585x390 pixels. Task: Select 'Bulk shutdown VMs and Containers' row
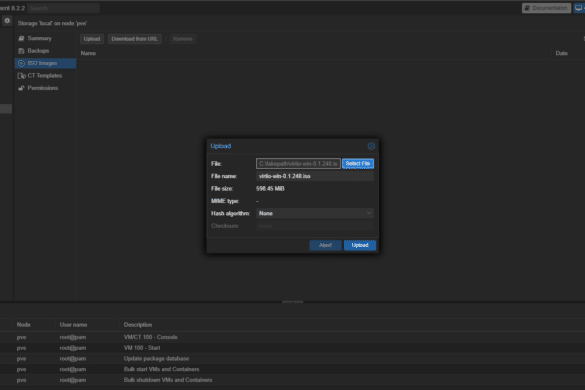tap(292, 380)
